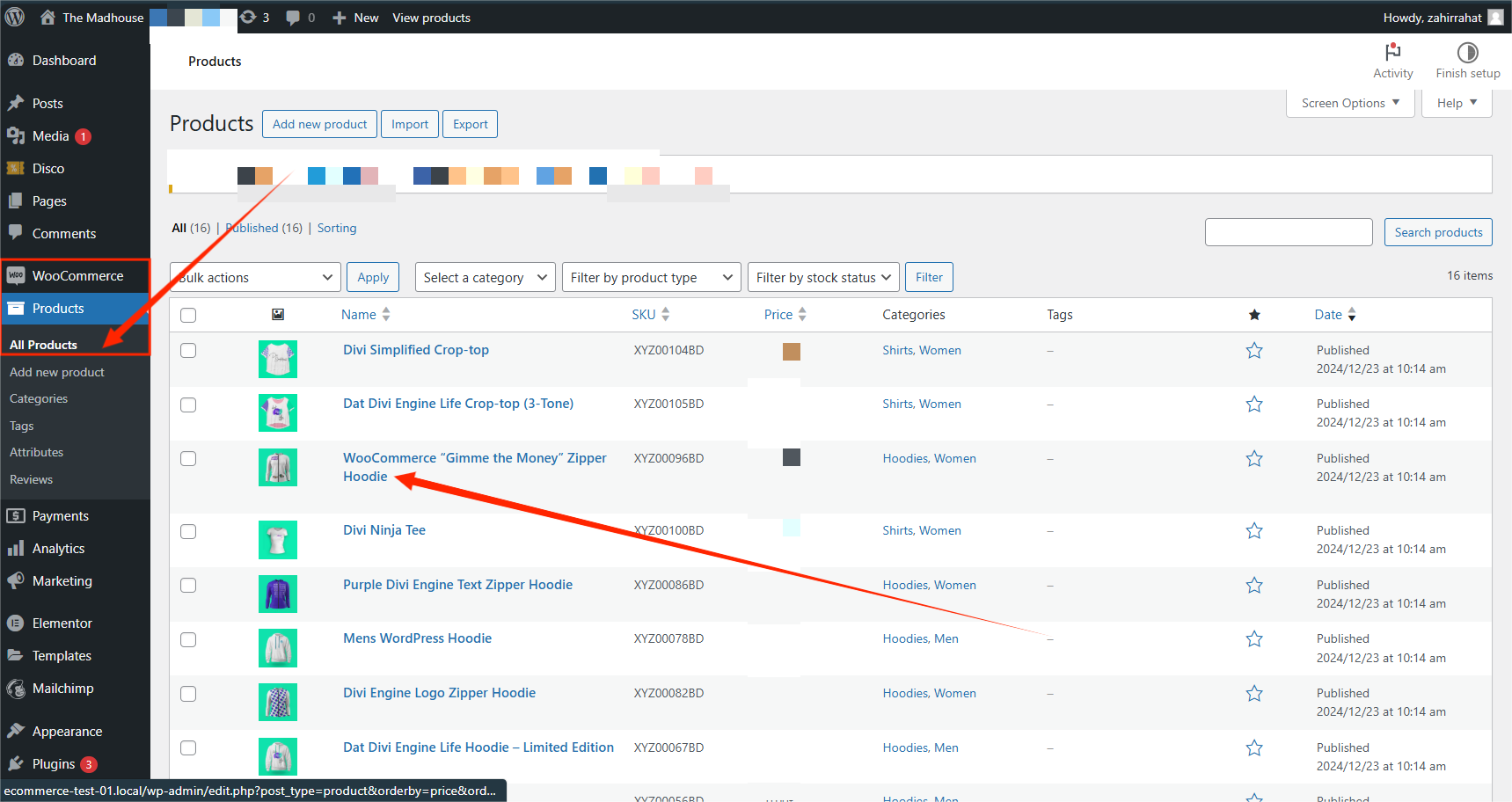Open Mailchimp from the sidebar
The width and height of the screenshot is (1512, 802).
[62, 689]
